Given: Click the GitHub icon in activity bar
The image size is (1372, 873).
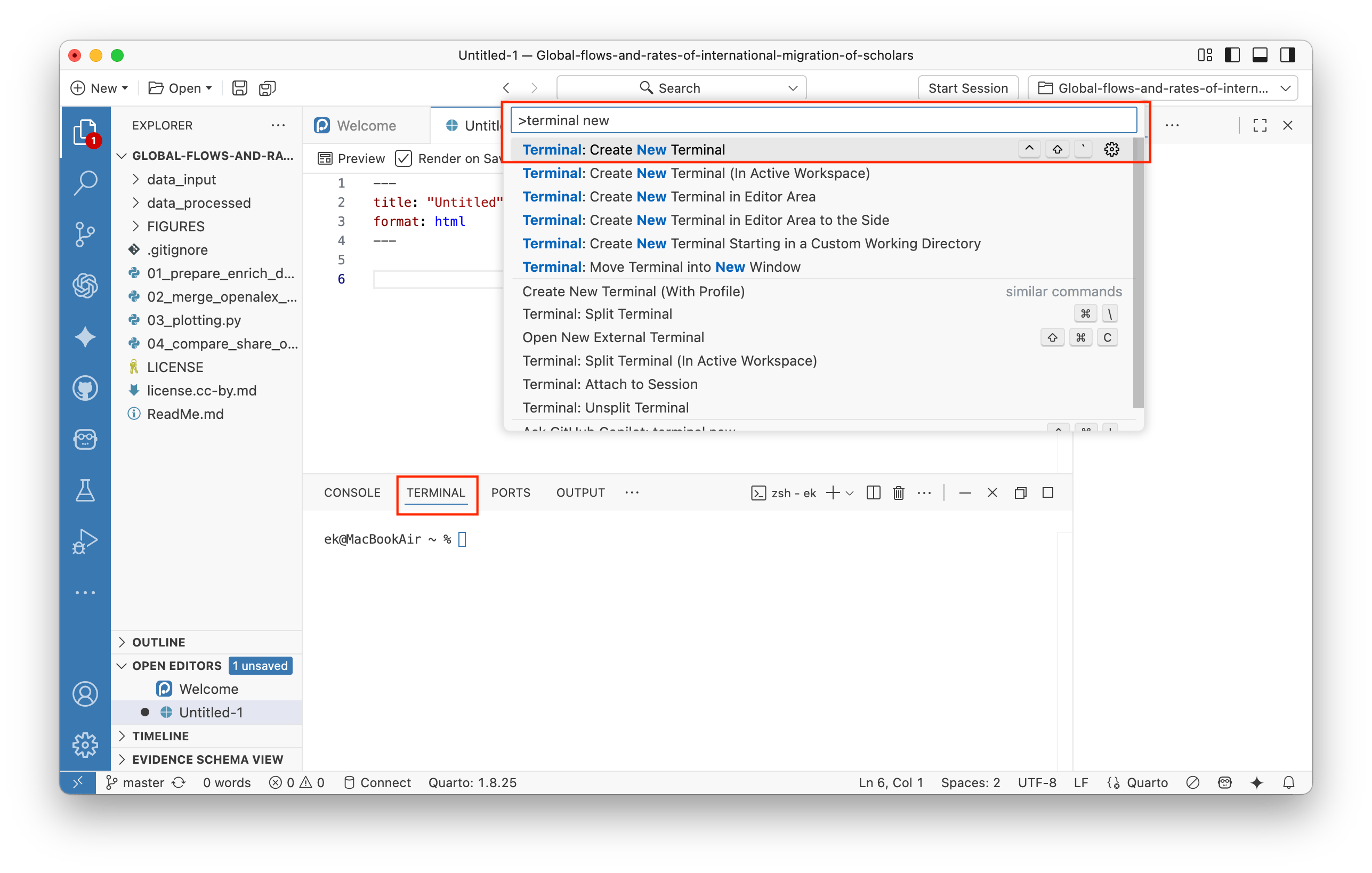Looking at the screenshot, I should 85,389.
